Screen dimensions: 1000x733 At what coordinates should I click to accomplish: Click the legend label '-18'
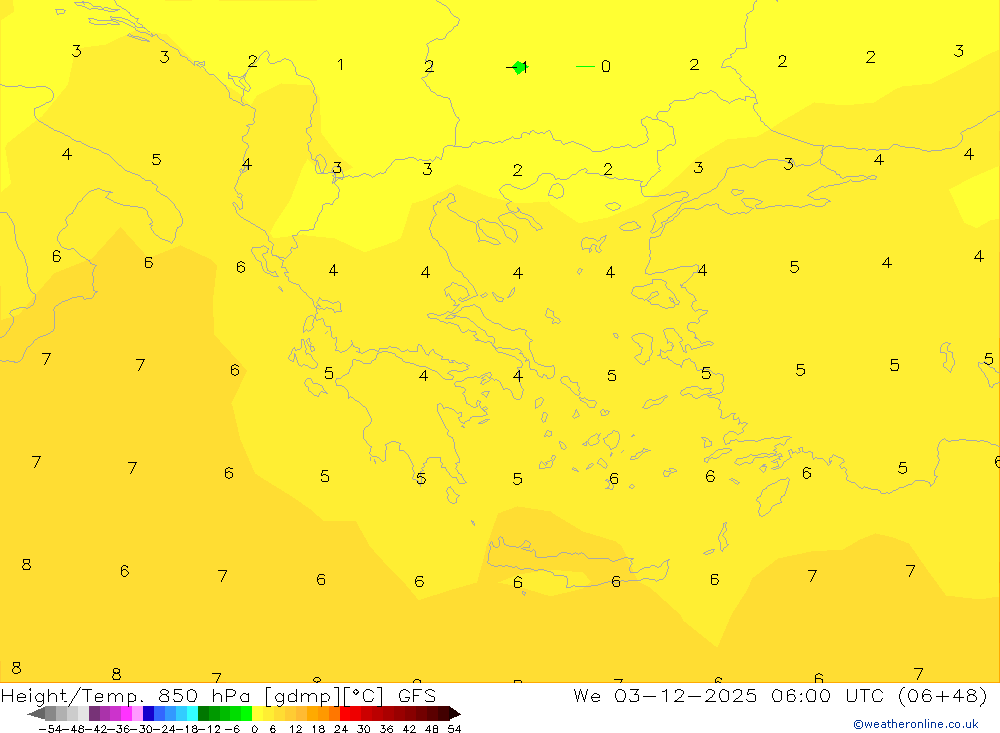click(x=187, y=729)
